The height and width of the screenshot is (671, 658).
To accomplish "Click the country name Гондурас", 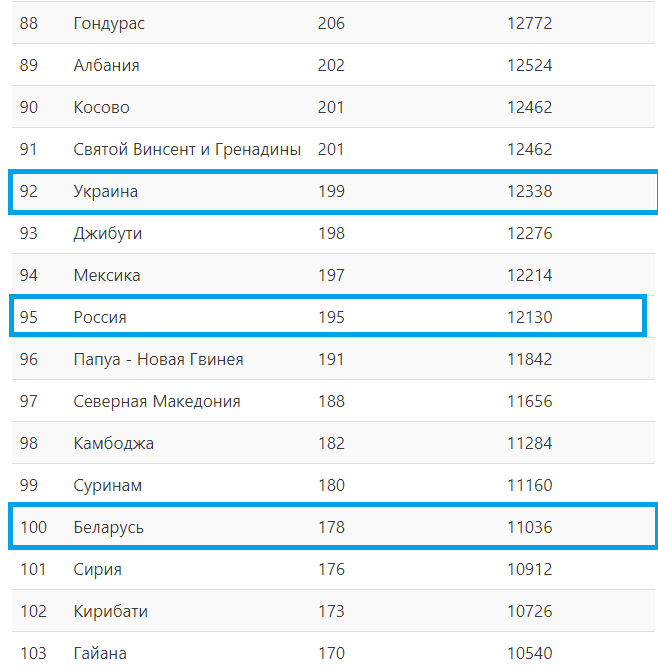I will click(109, 24).
